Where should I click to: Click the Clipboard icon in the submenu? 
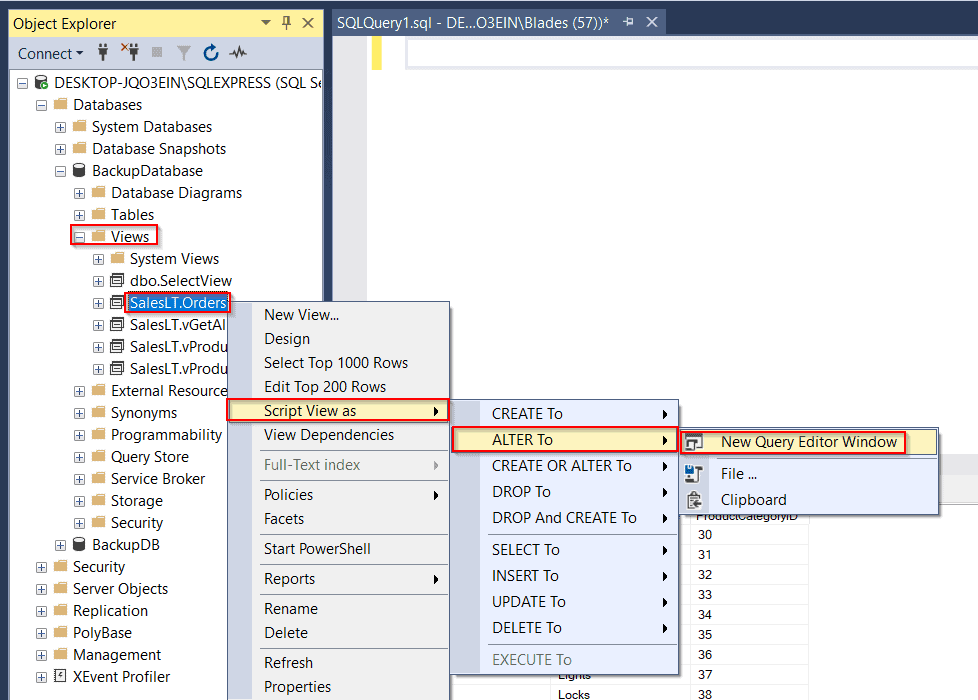click(696, 499)
